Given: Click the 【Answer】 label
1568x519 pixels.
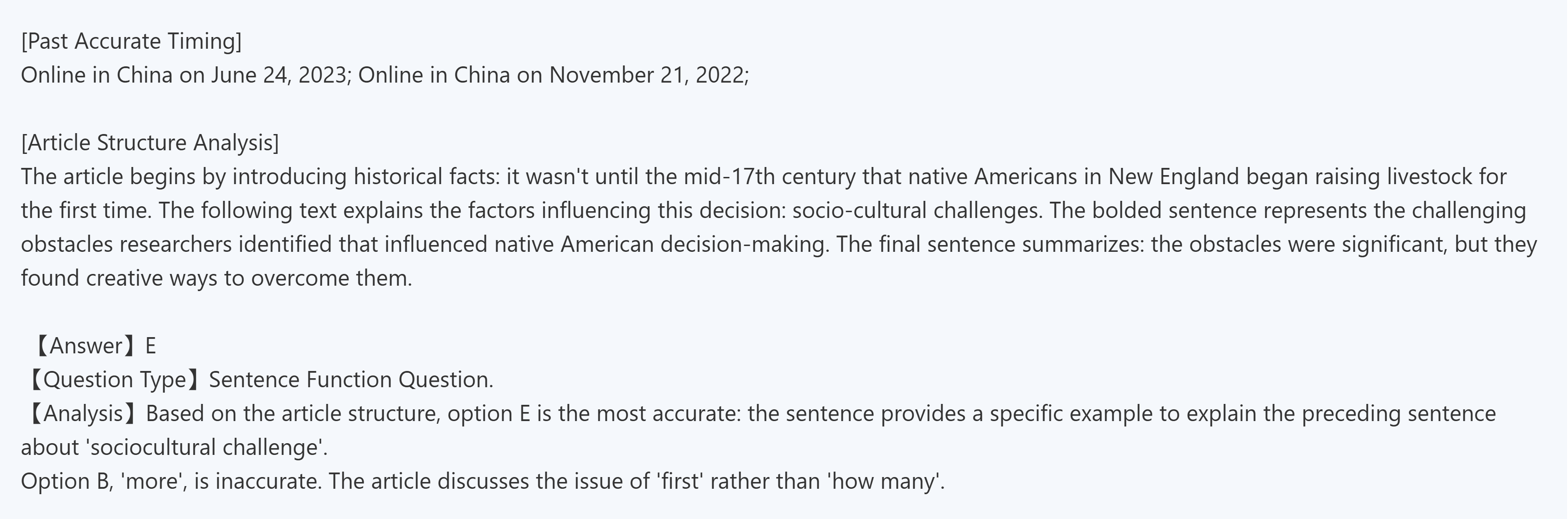Looking at the screenshot, I should click(x=85, y=346).
